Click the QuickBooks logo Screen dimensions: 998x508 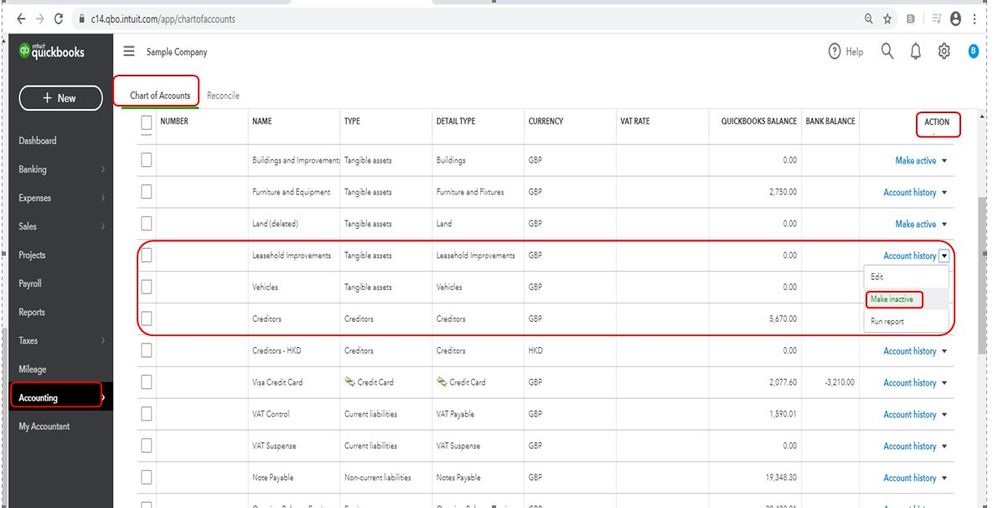[x=52, y=52]
